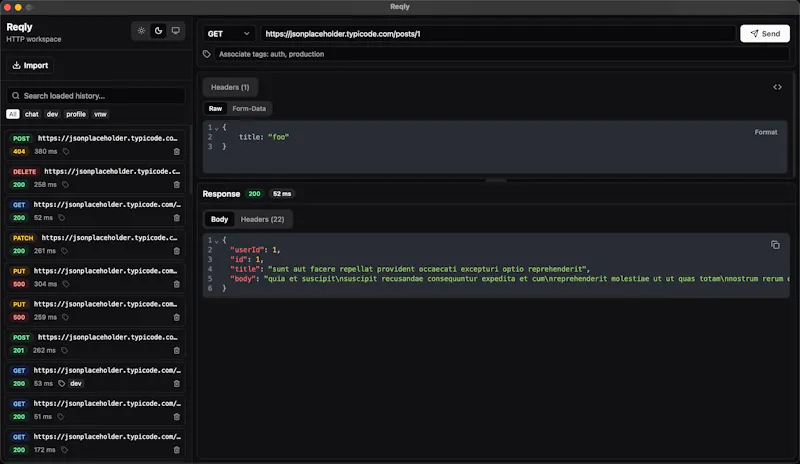Switch to dark theme moon icon
Image resolution: width=800 pixels, height=464 pixels.
coord(159,31)
